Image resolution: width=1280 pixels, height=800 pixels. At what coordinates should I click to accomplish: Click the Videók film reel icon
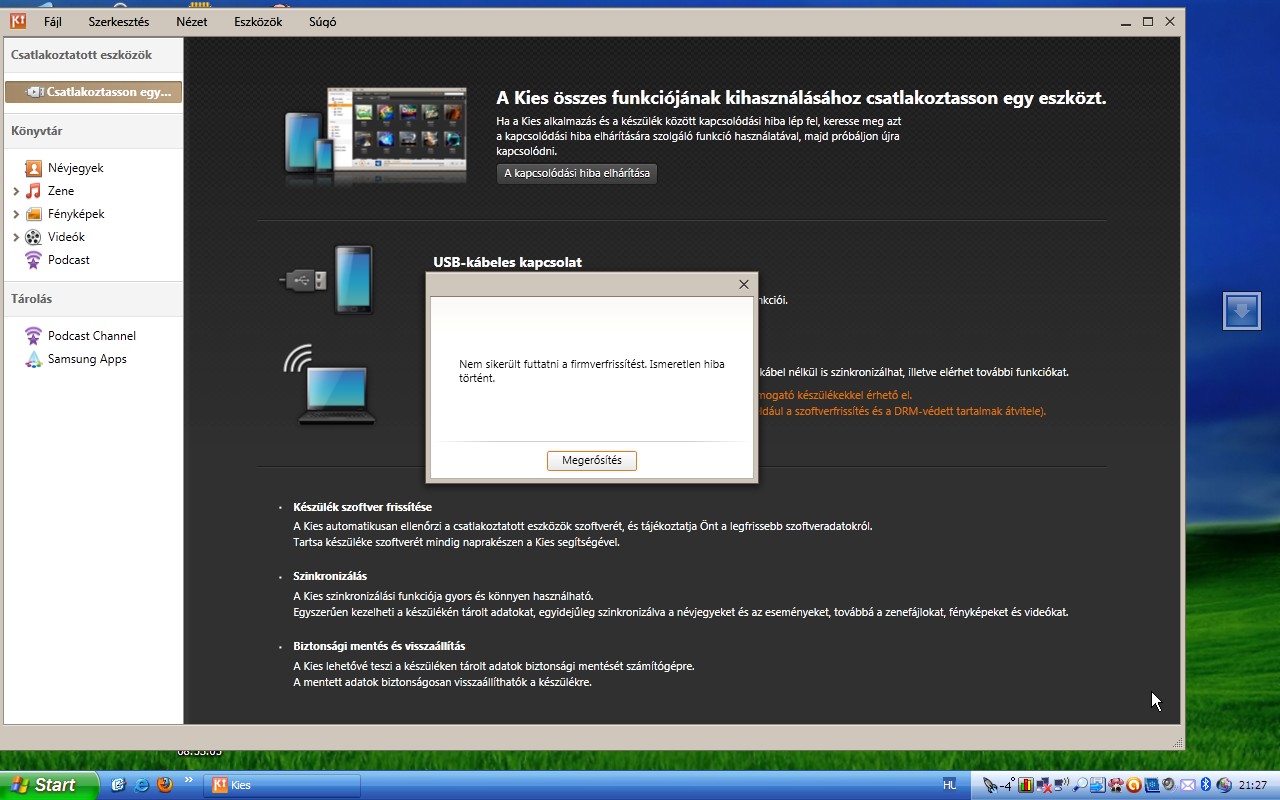point(34,237)
